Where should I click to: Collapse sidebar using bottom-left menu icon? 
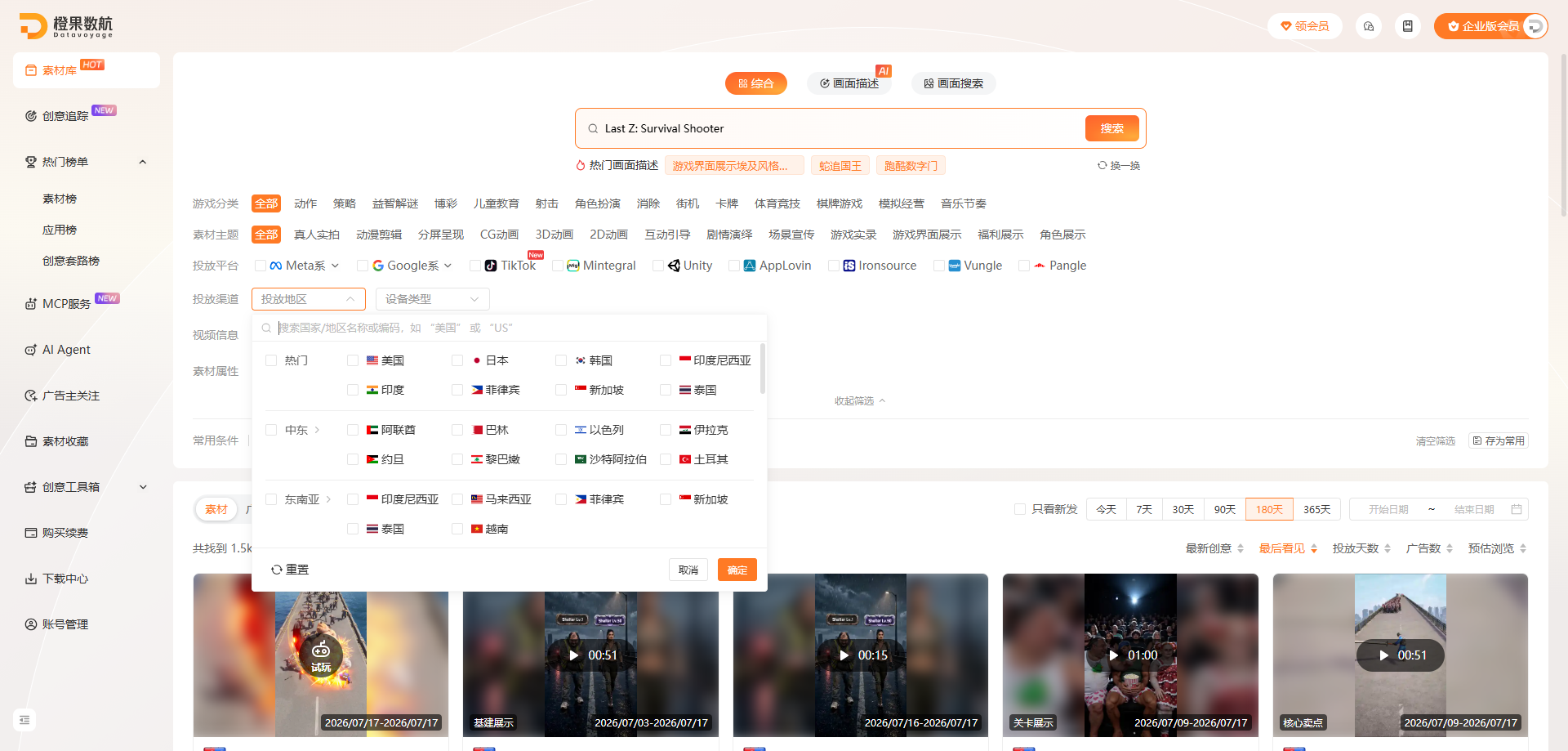pyautogui.click(x=24, y=720)
